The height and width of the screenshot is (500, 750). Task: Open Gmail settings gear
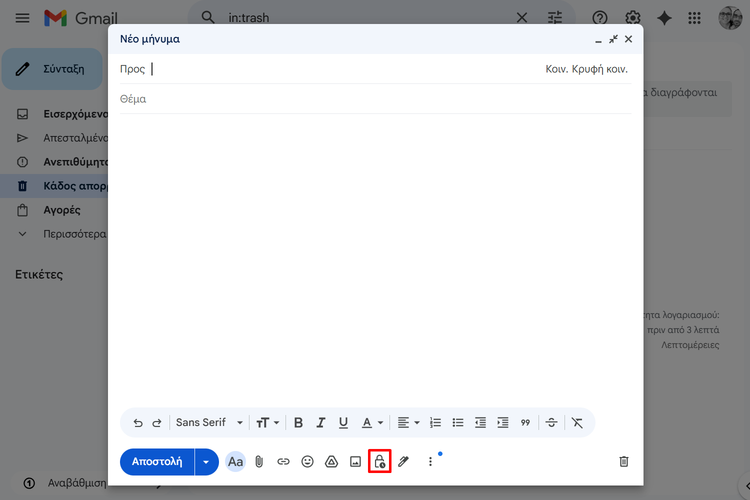point(632,18)
